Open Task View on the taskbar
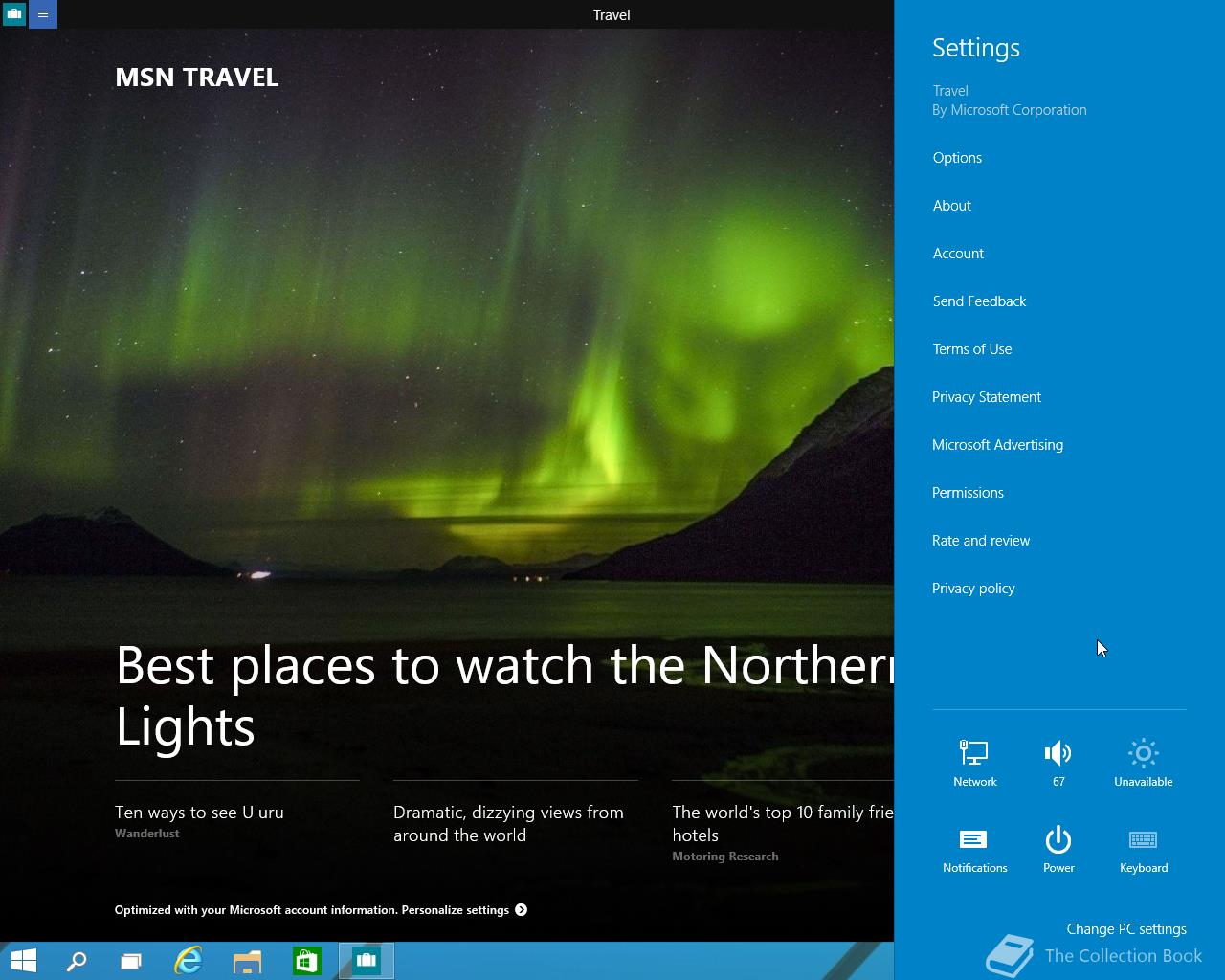This screenshot has height=980, width=1225. tap(131, 960)
